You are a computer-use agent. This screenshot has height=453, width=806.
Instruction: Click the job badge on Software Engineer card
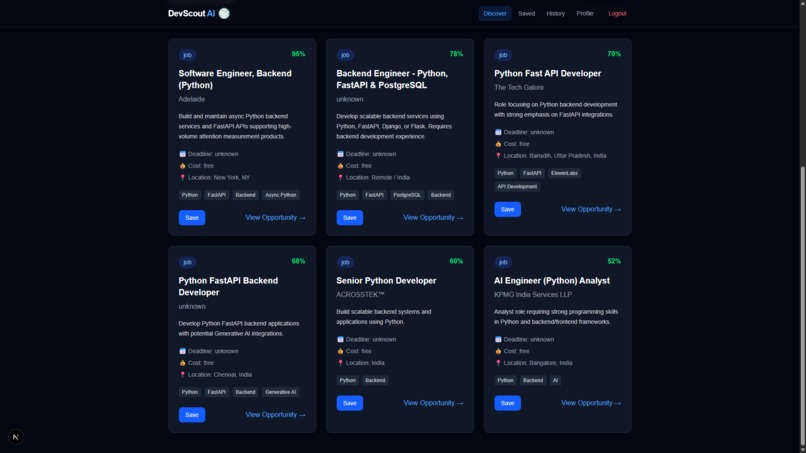click(x=188, y=55)
